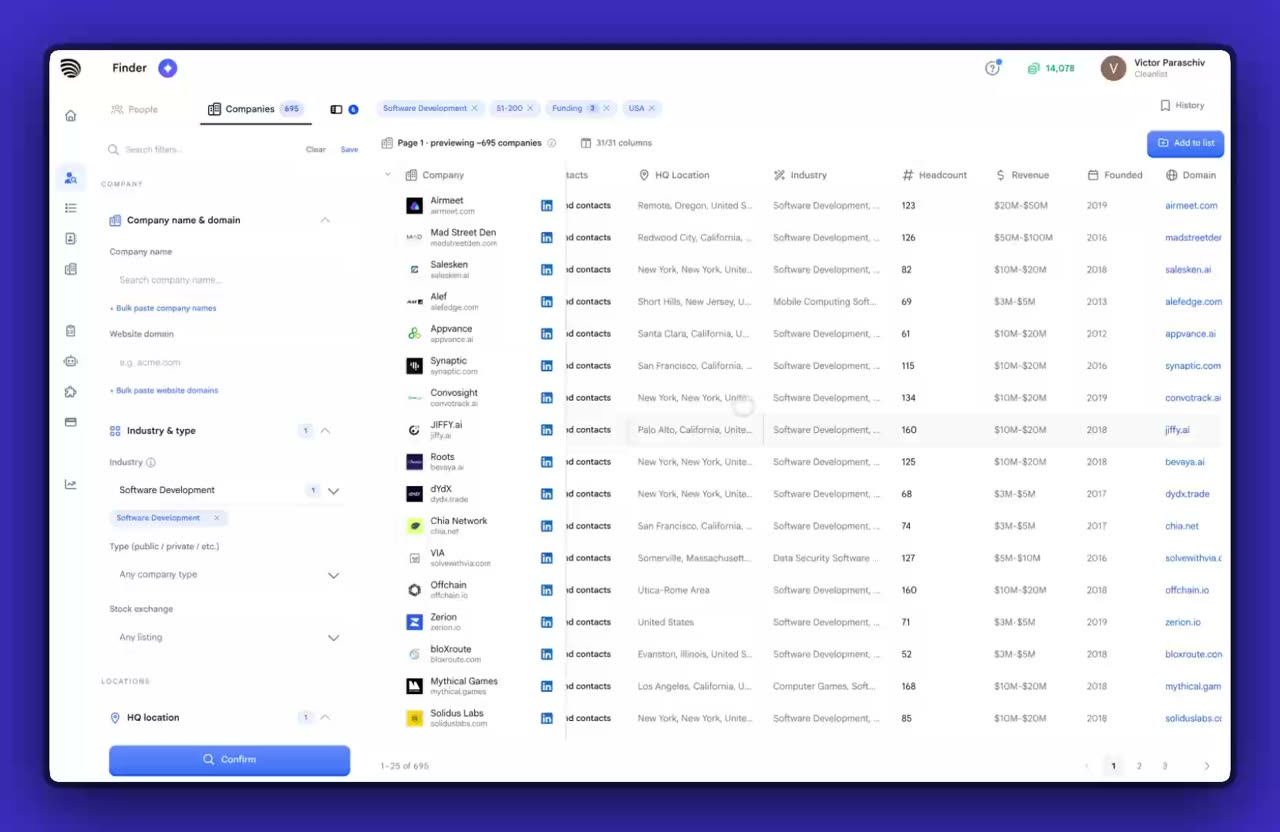1280x832 pixels.
Task: Switch to the People tab
Action: 135,109
